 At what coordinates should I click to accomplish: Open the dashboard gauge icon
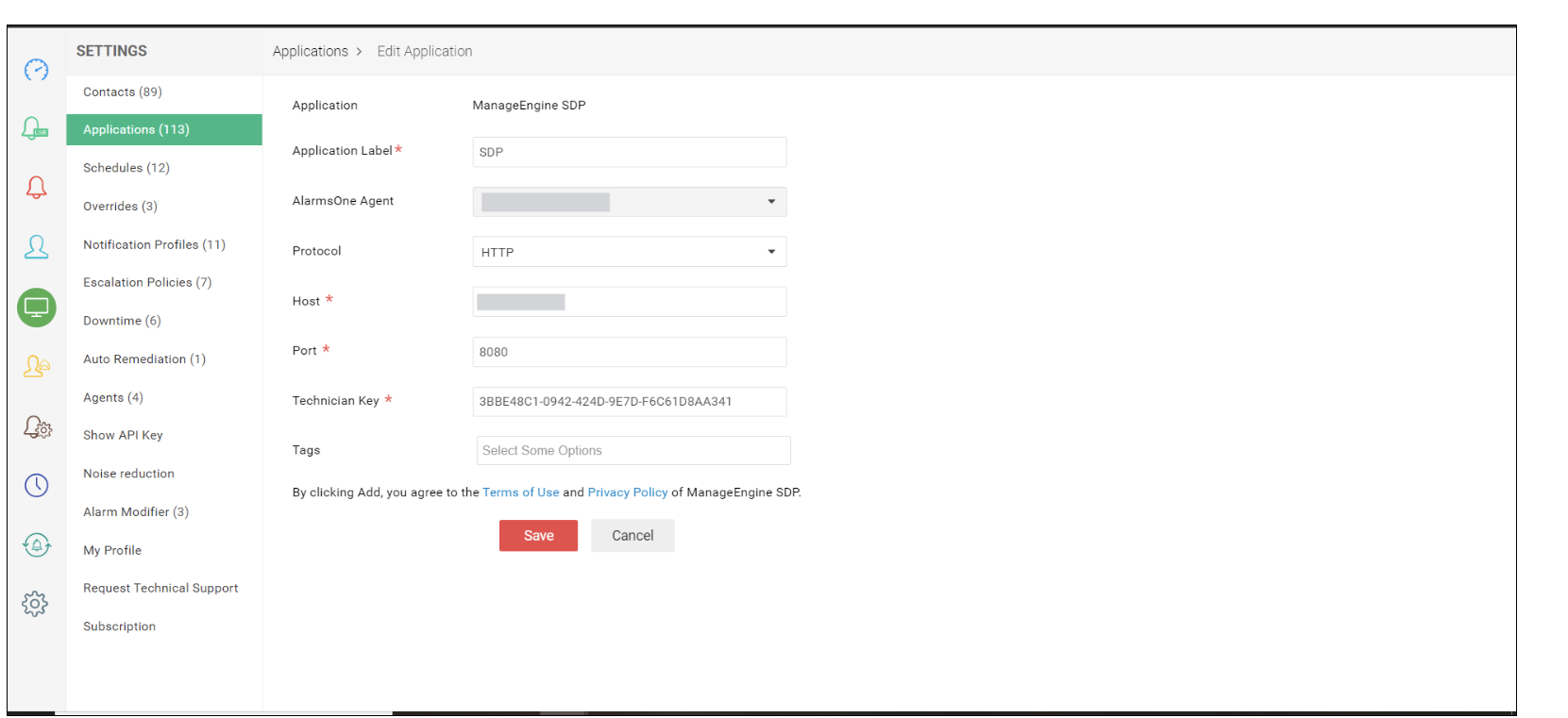tap(36, 70)
